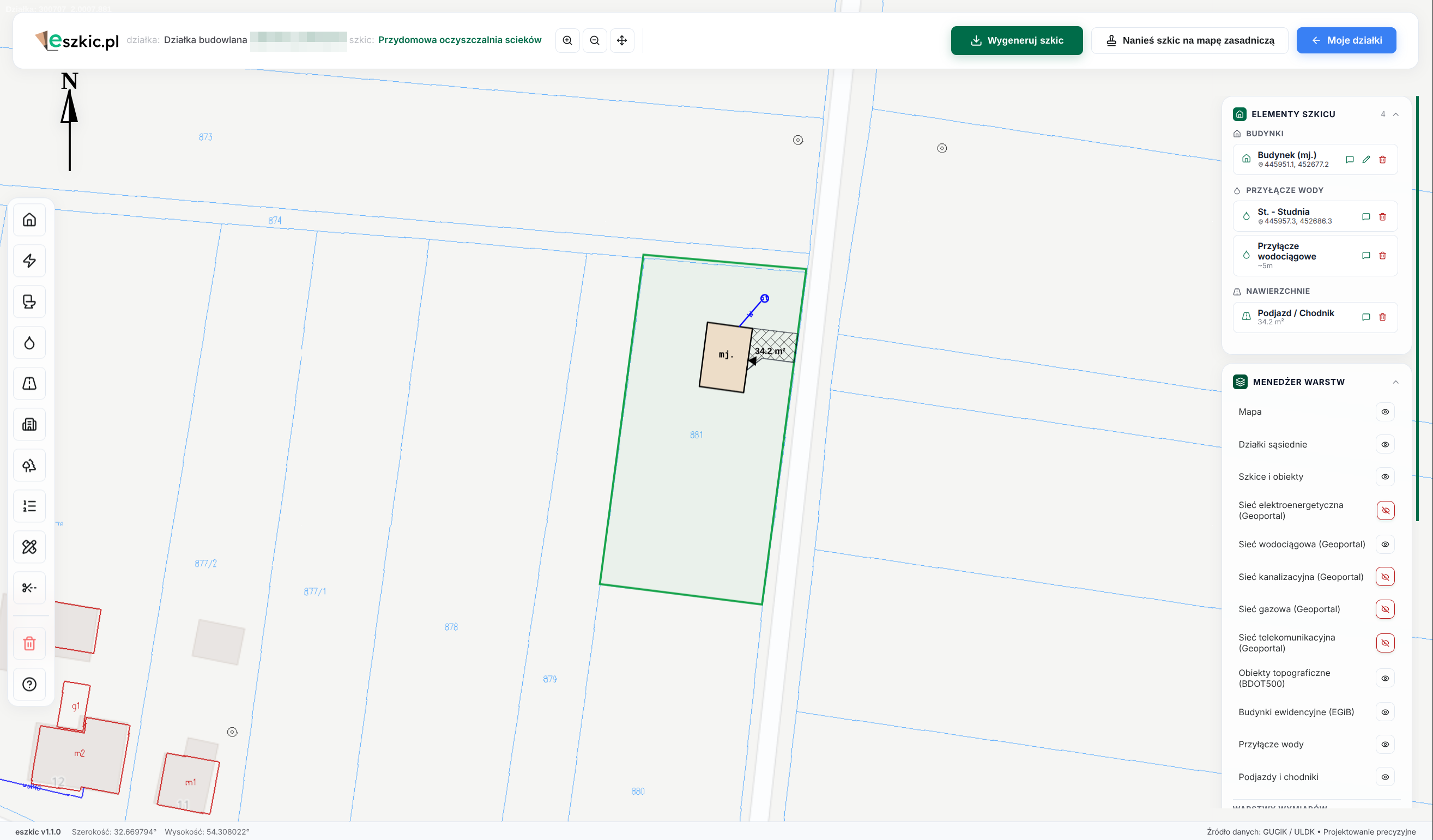
Task: Select the ruler and pencil measurement tool
Action: tap(29, 547)
